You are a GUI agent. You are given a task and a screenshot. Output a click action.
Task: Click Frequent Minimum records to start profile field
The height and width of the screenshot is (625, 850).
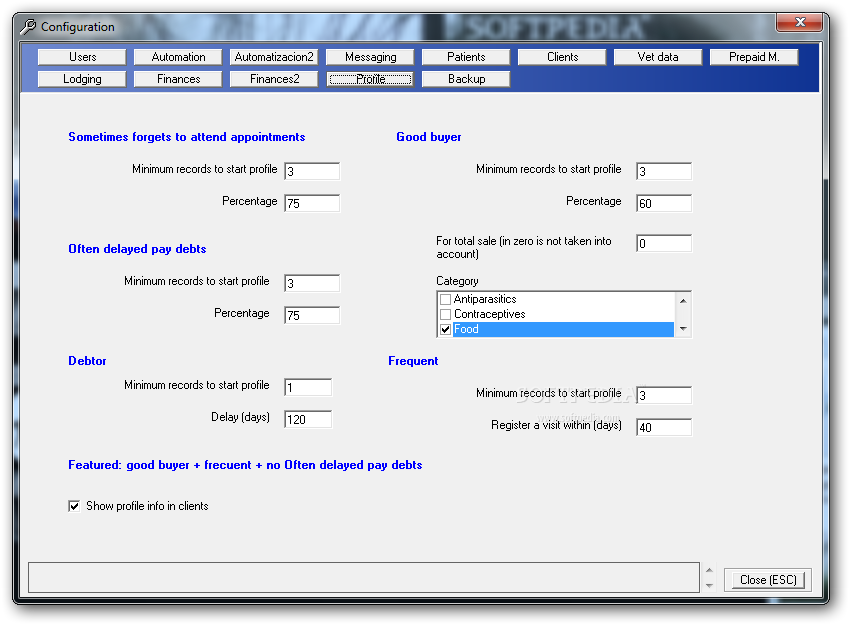[664, 395]
